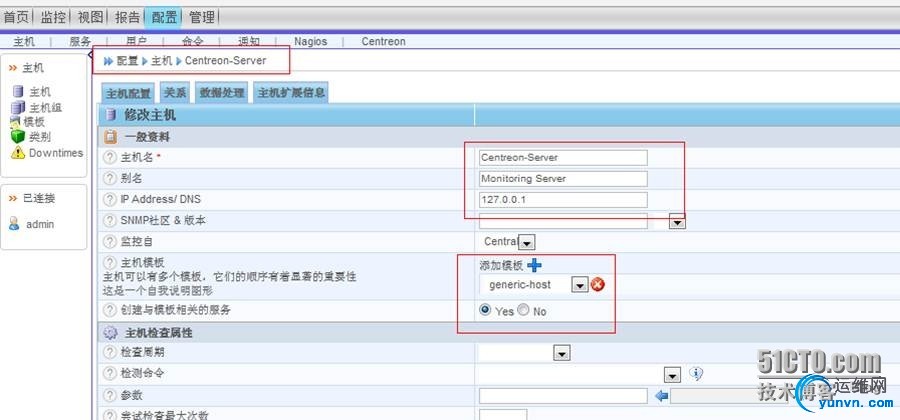Viewport: 900px width, 420px height.
Task: Click the 主机组 sidebar icon
Action: [x=18, y=107]
